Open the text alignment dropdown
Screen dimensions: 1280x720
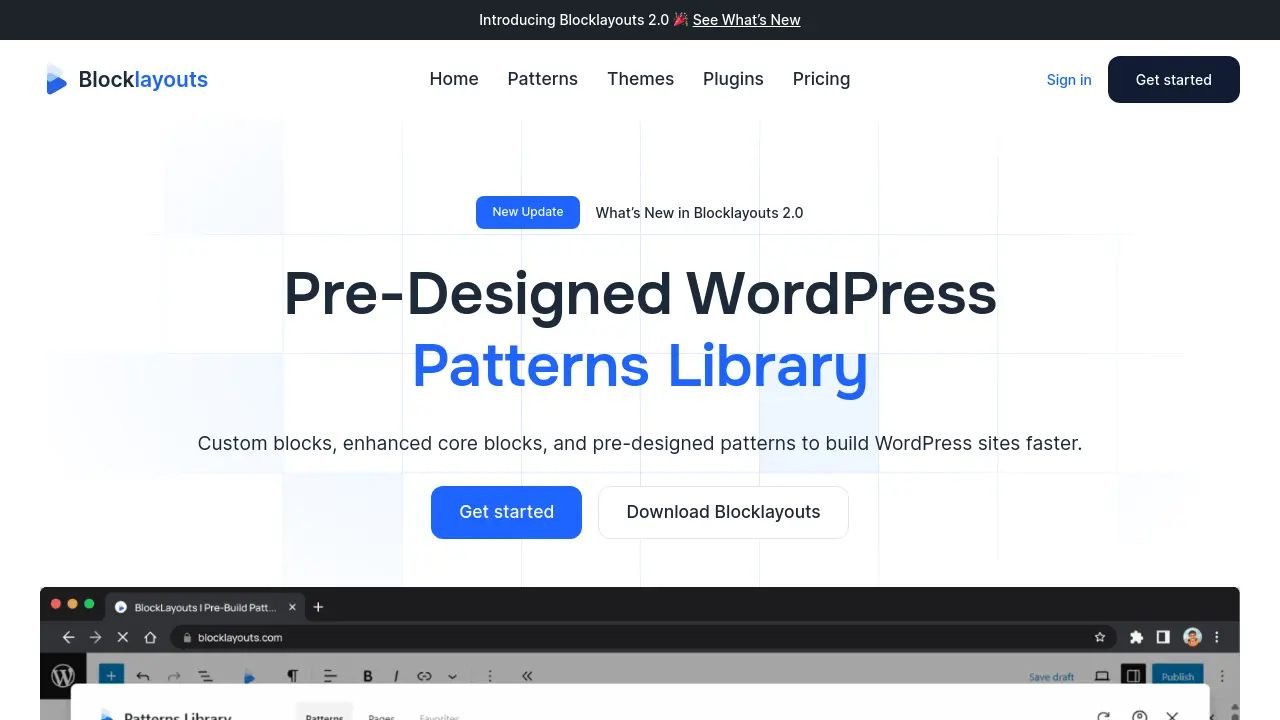point(331,676)
